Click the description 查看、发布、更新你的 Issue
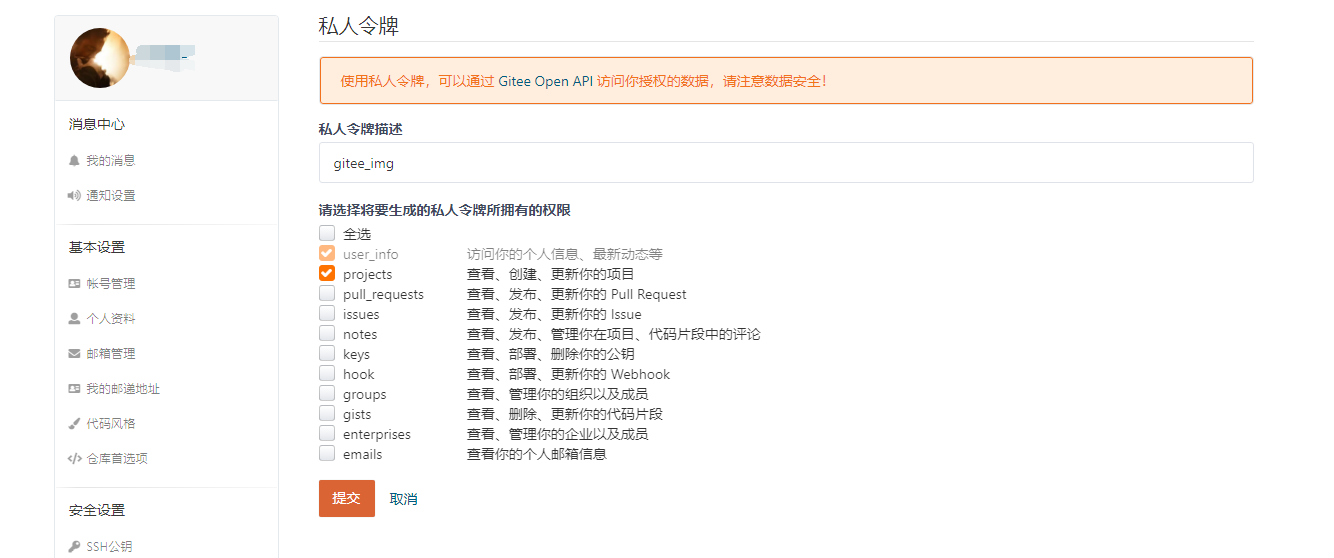The height and width of the screenshot is (558, 1334). [555, 314]
